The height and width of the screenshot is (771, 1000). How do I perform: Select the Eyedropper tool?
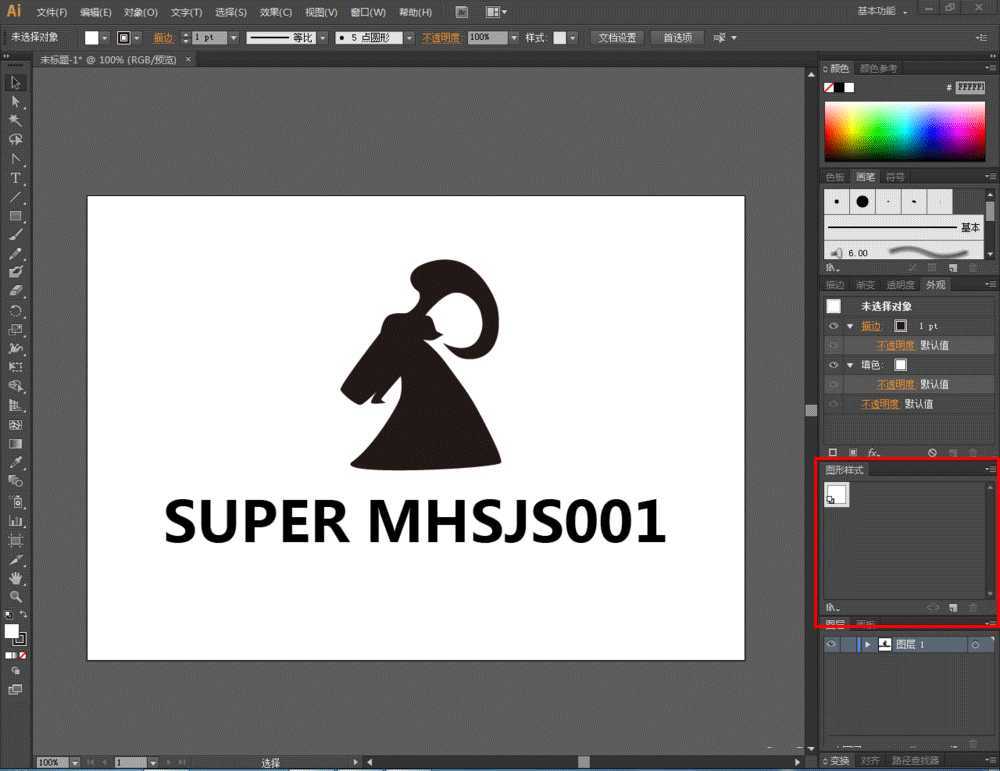point(15,463)
